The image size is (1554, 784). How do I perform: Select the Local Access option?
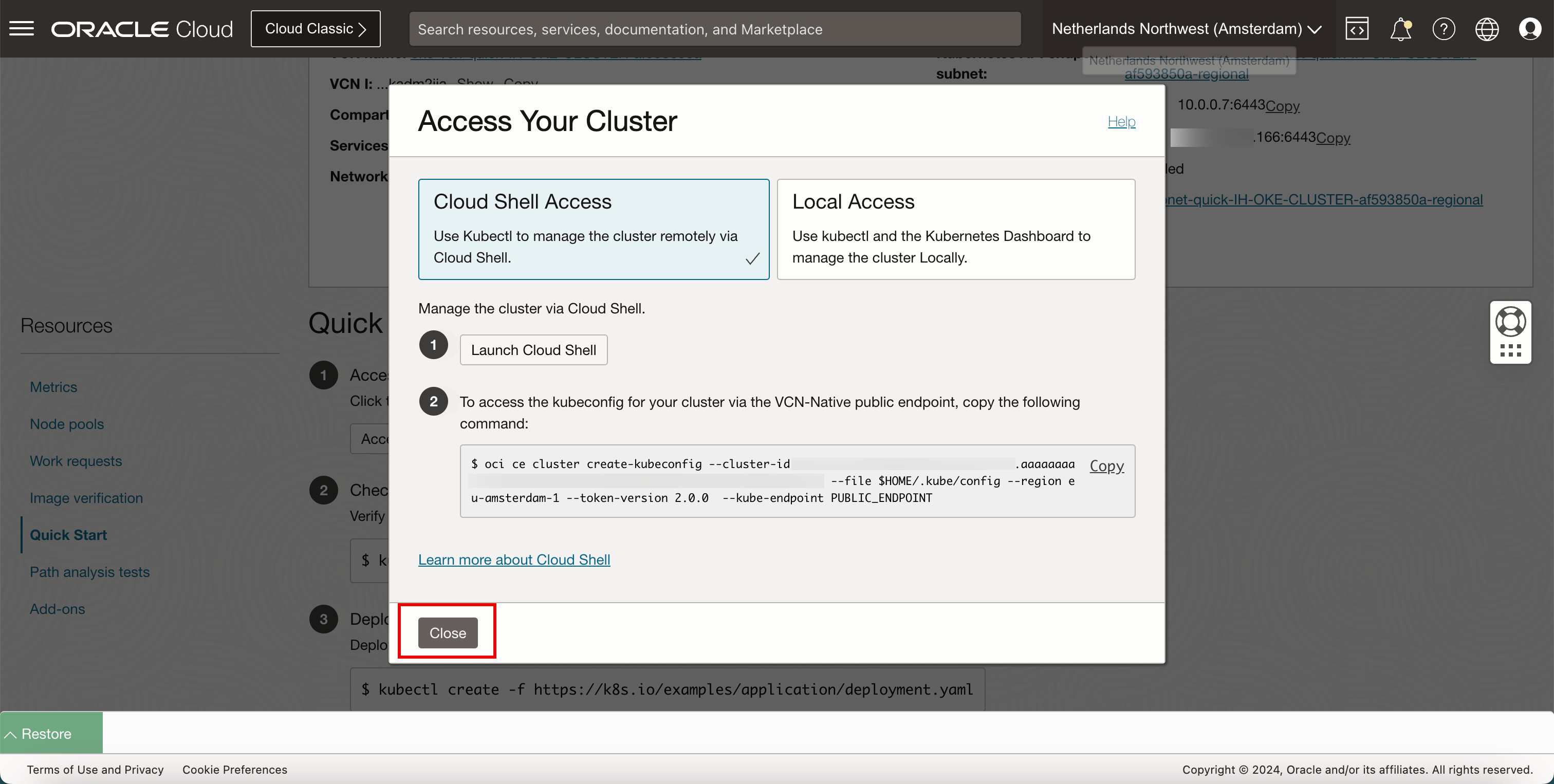pyautogui.click(x=955, y=229)
